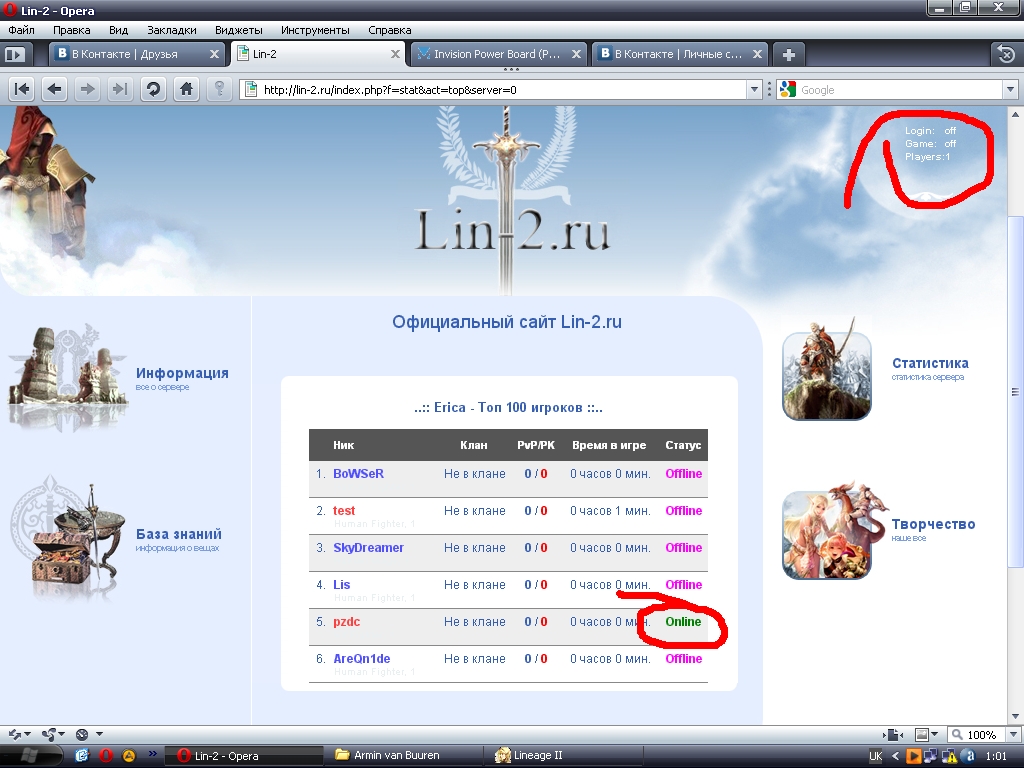Open player Lis profile link

point(342,585)
